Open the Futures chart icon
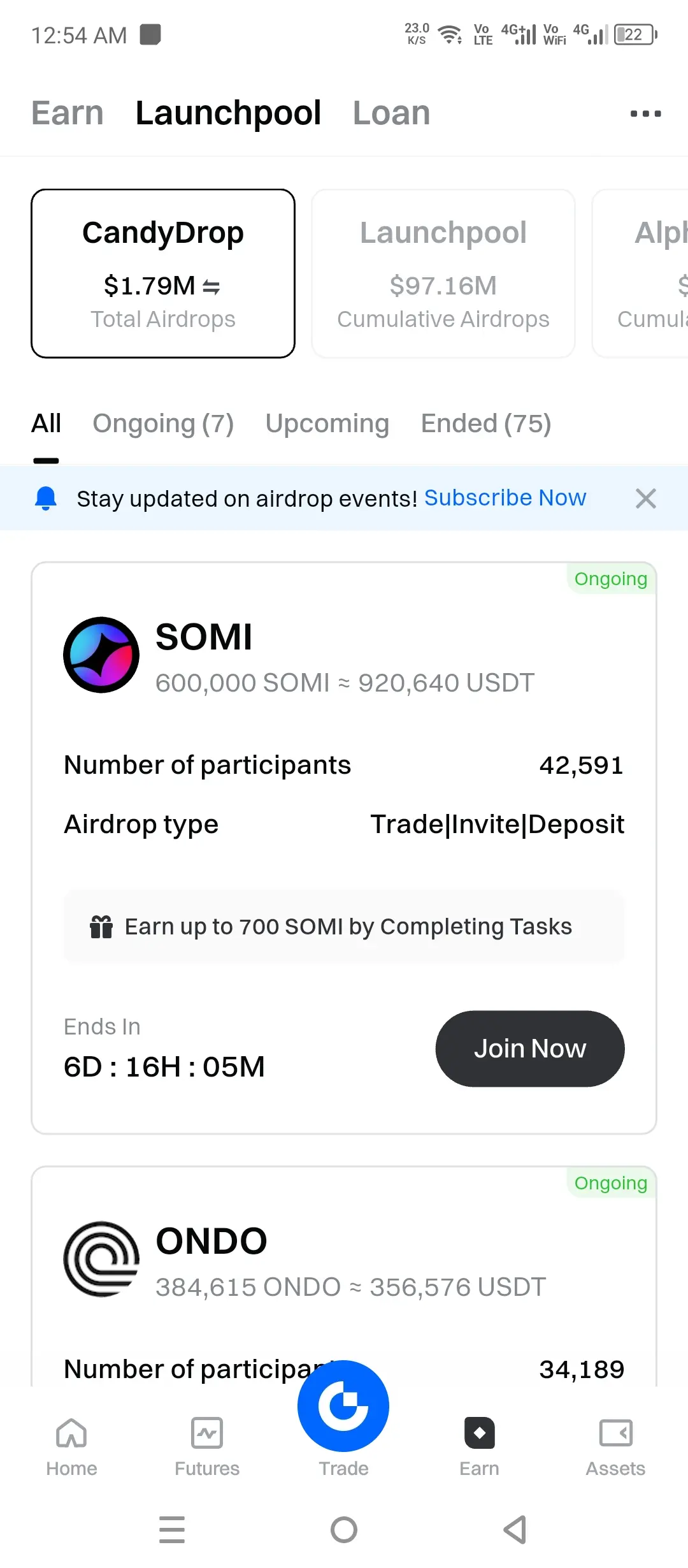This screenshot has width=688, height=1568. 207,1434
